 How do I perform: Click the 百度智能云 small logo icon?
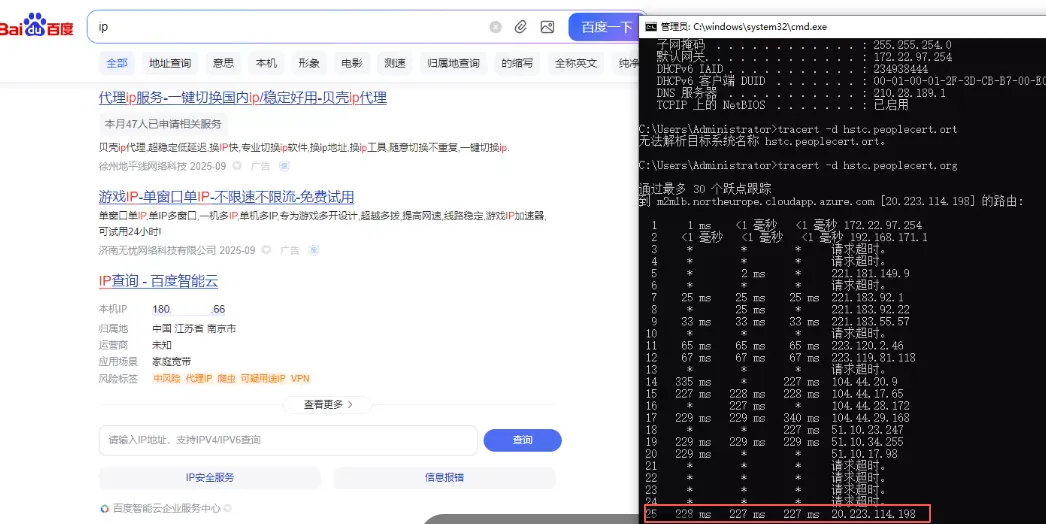[105, 509]
